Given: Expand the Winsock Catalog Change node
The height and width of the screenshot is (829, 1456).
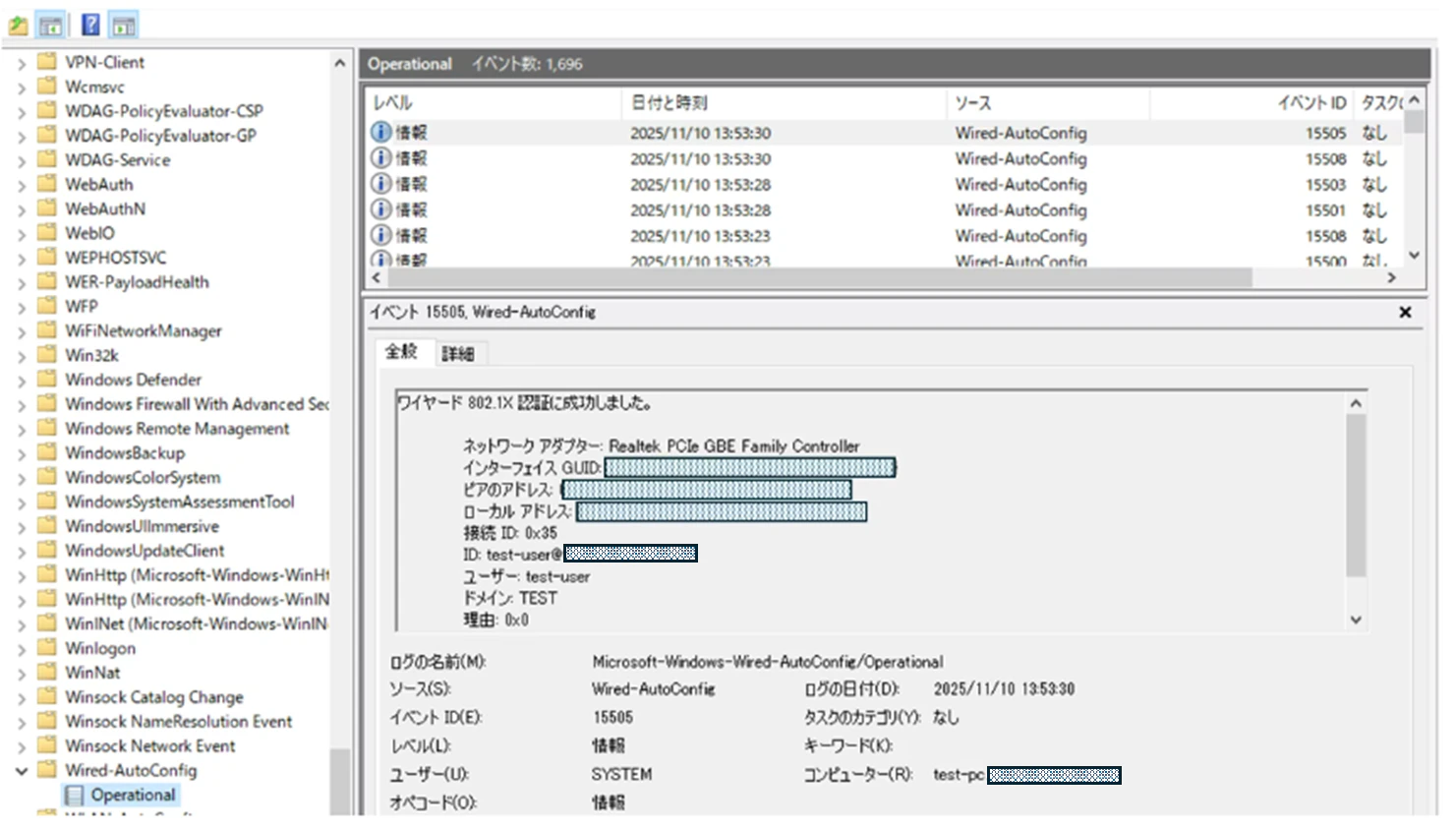Looking at the screenshot, I should tap(21, 697).
